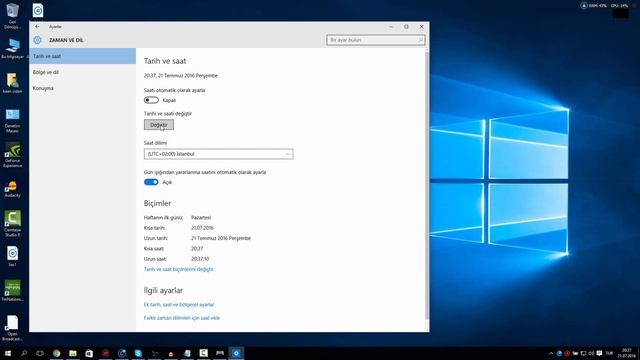The width and height of the screenshot is (640, 360).
Task: Click the back arrow in Ayarlar window
Action: [x=37, y=27]
